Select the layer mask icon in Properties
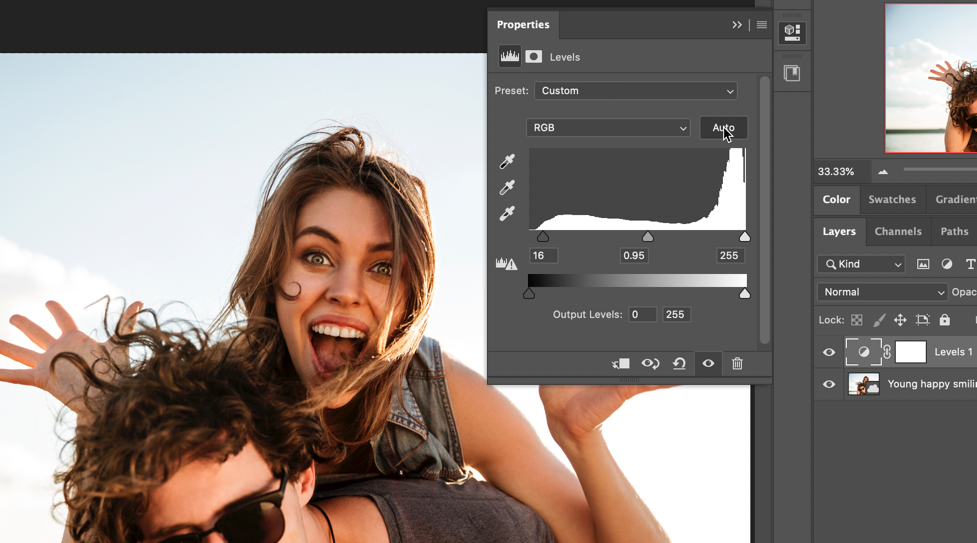 (x=534, y=57)
